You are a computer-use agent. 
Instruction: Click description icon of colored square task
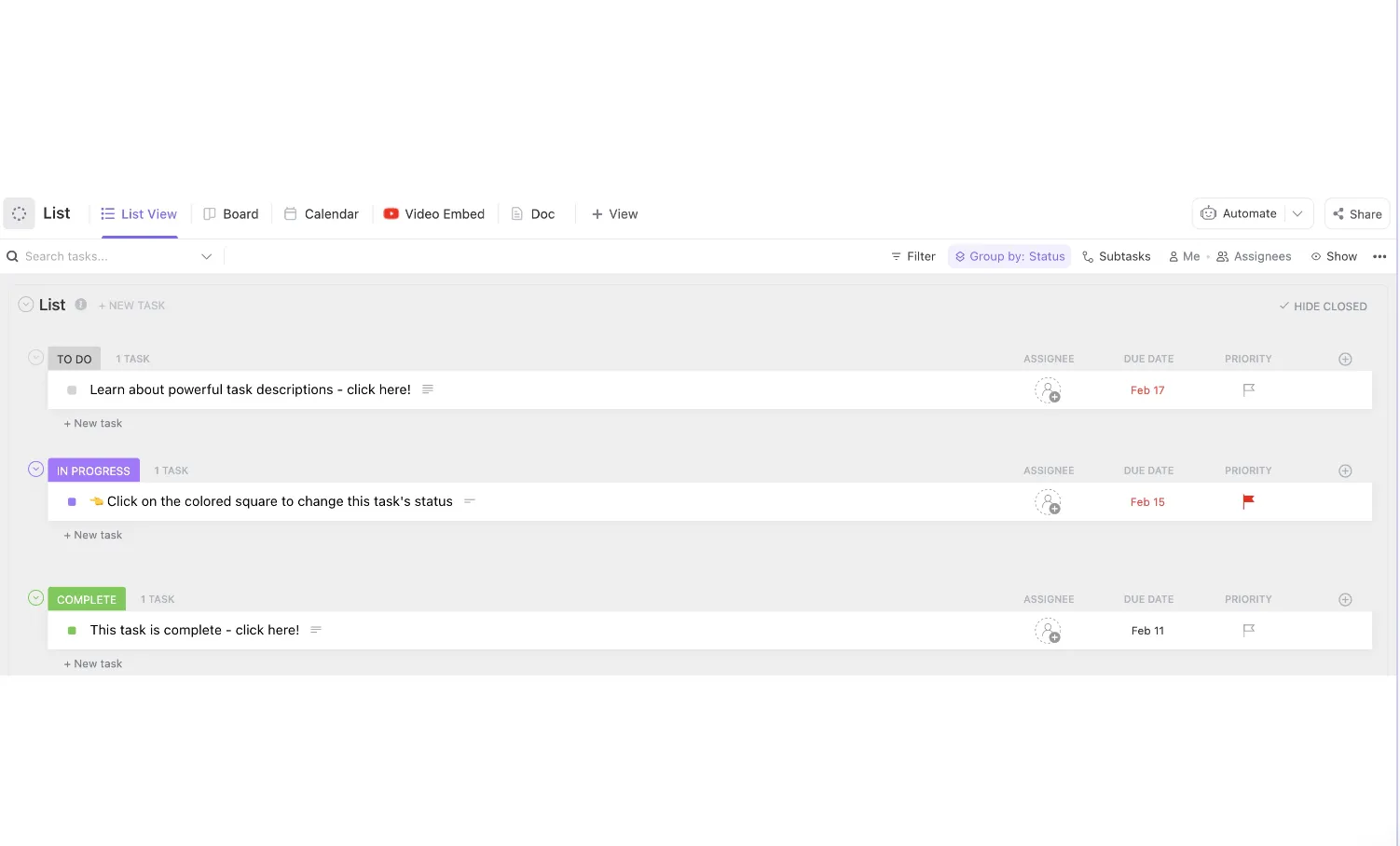click(470, 501)
